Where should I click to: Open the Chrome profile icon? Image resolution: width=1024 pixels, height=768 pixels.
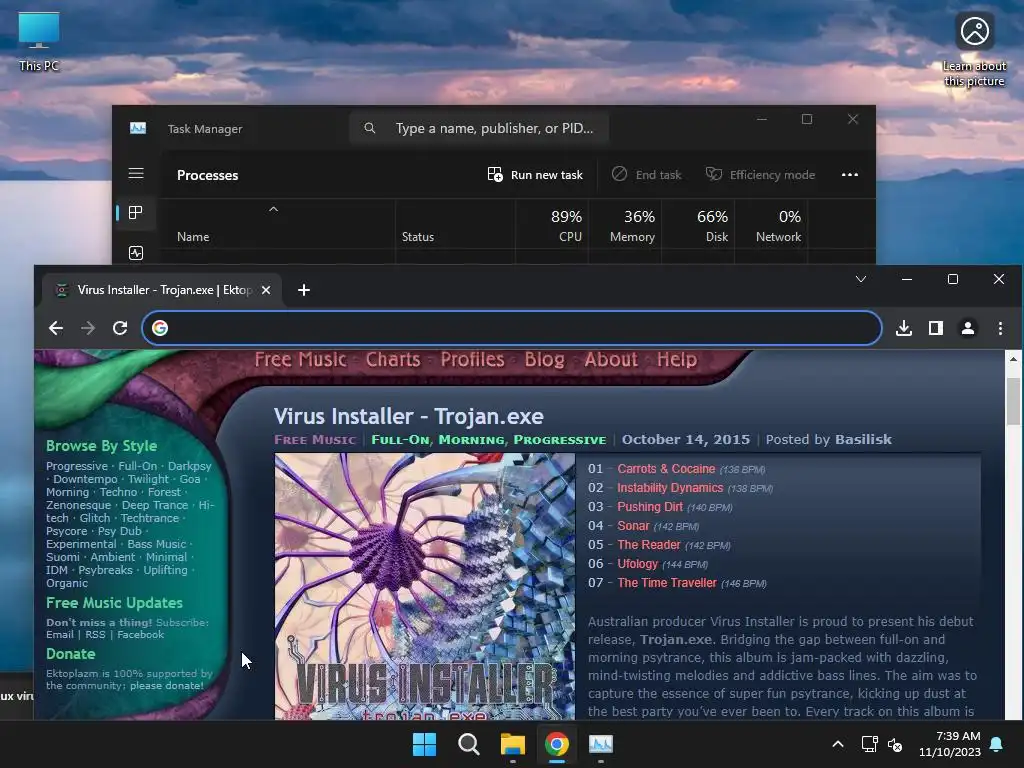point(968,328)
